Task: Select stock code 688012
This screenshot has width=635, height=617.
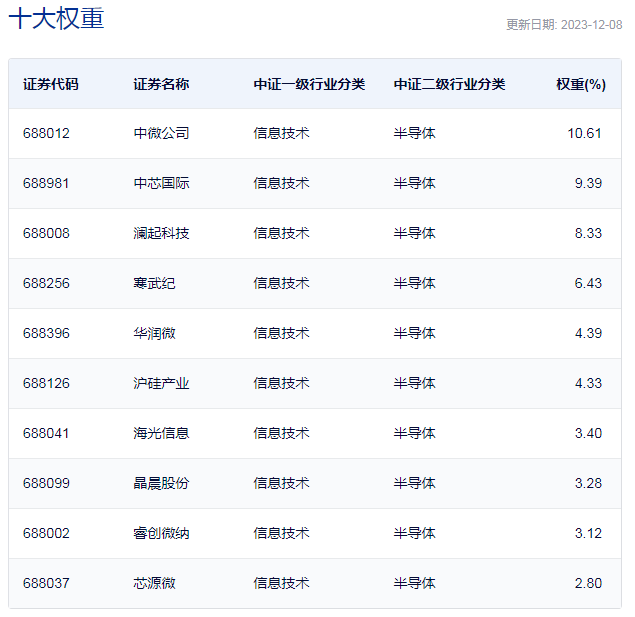Action: click(x=46, y=133)
